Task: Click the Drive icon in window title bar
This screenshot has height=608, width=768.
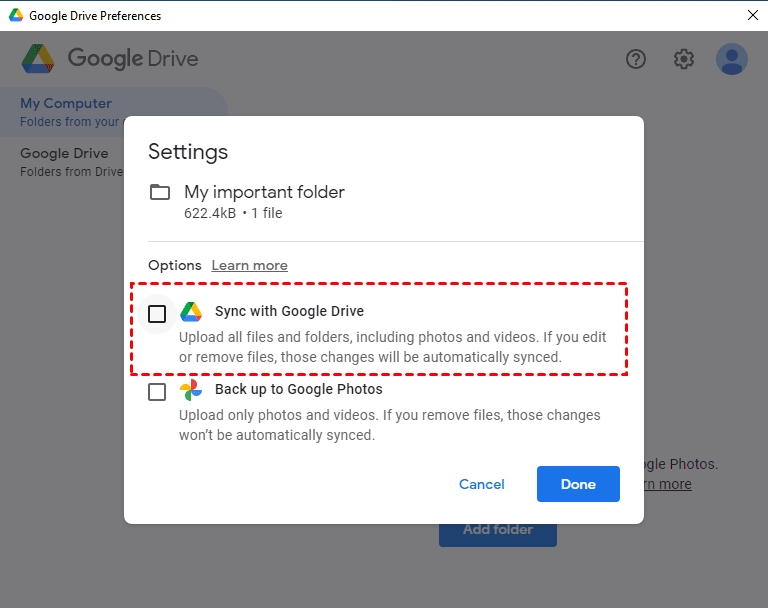Action: (x=13, y=16)
